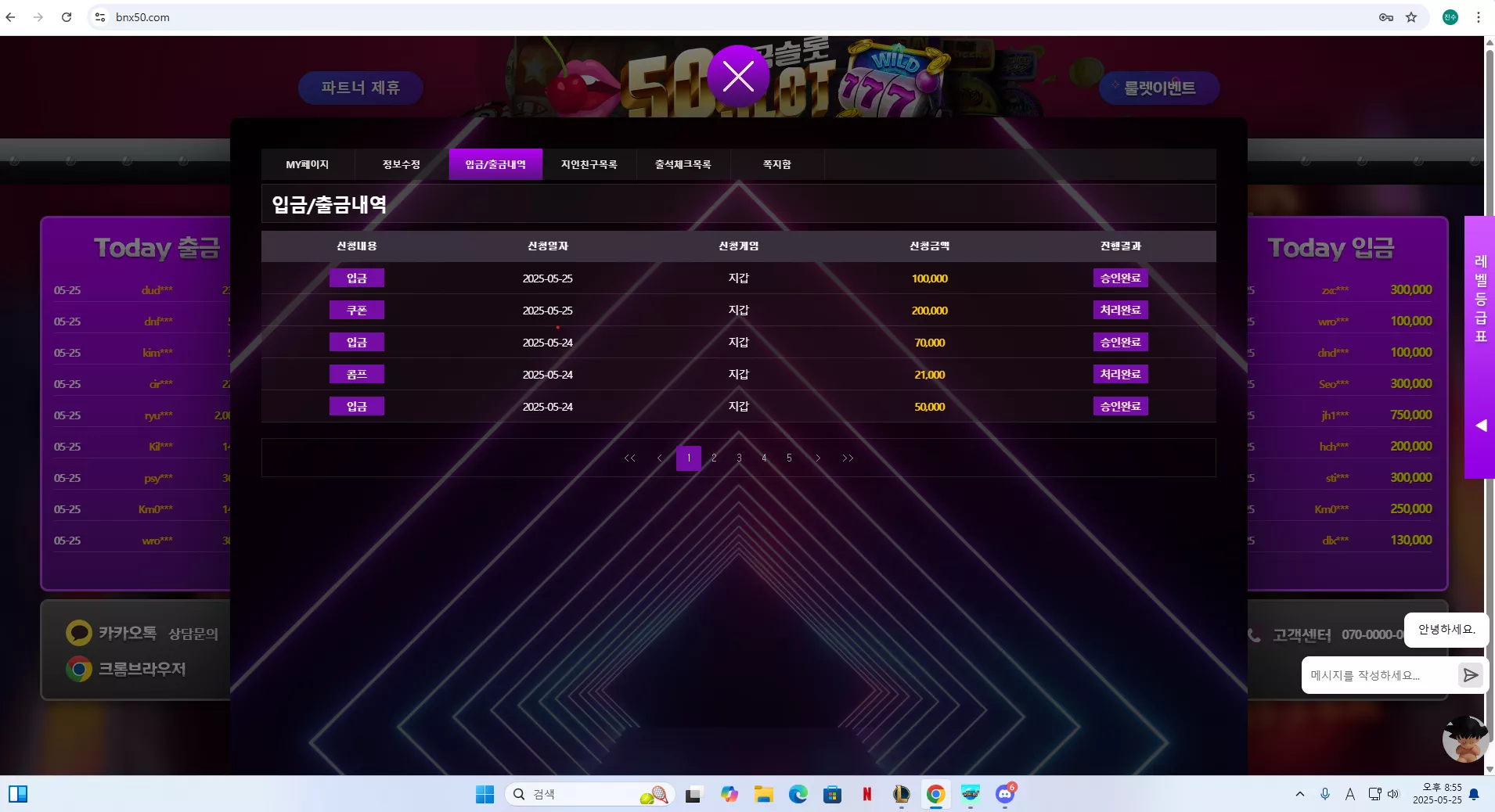The height and width of the screenshot is (812, 1495).
Task: Send the chat message with the arrow icon
Action: pos(1471,675)
